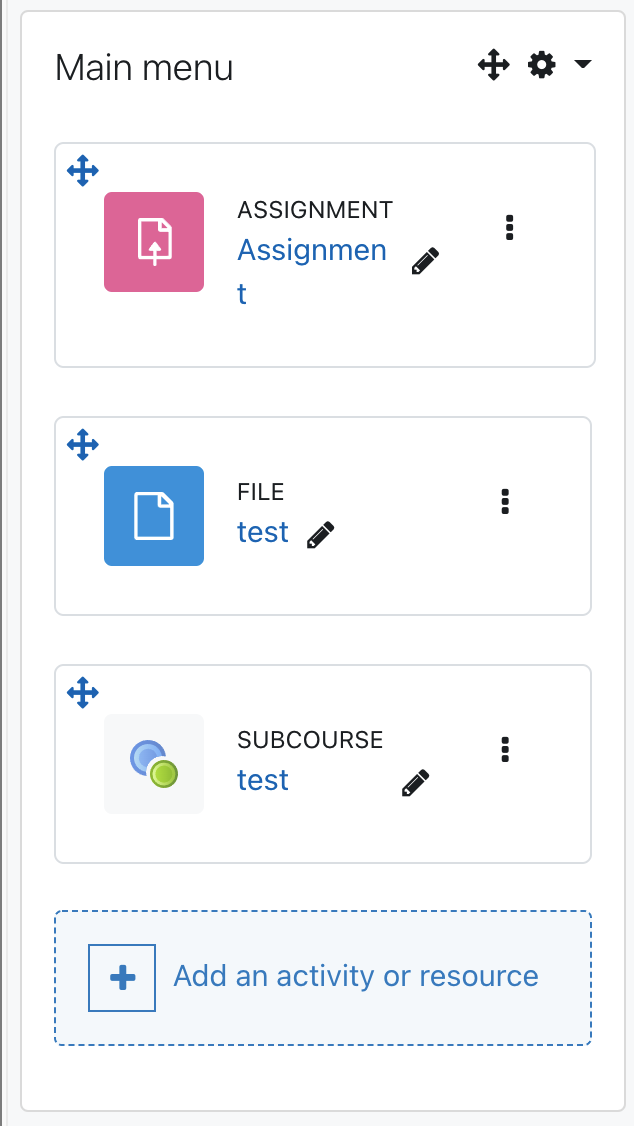Click the move handle on the File card
The width and height of the screenshot is (634, 1126).
(x=83, y=445)
